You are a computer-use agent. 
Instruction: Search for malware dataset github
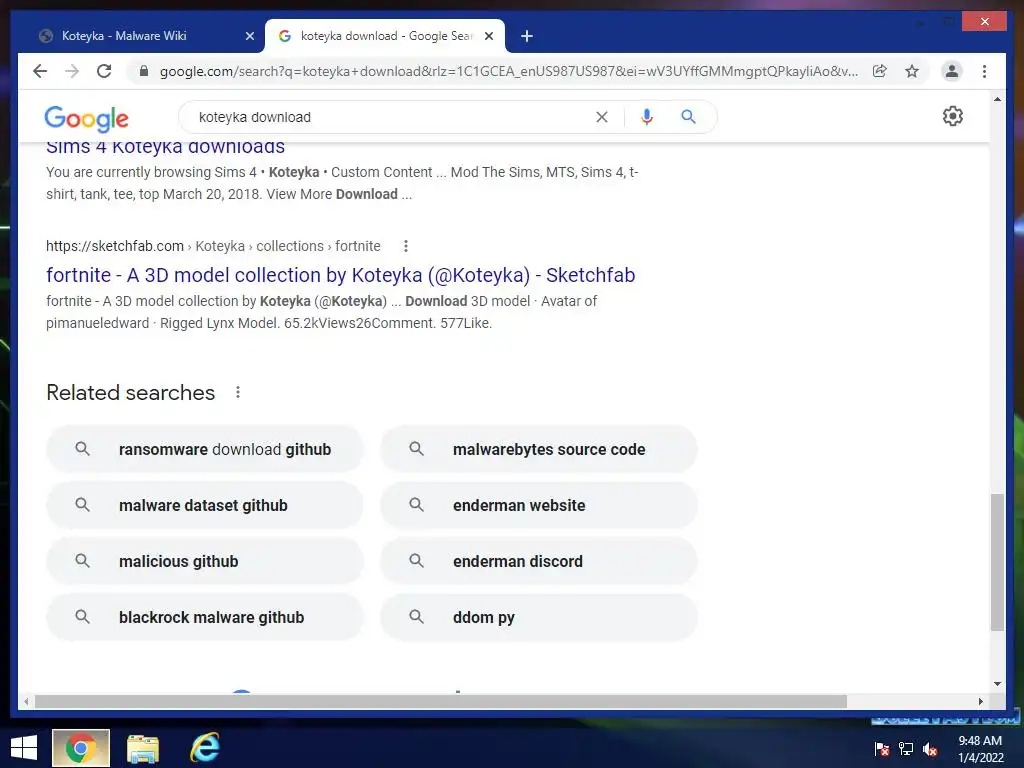[x=204, y=505]
